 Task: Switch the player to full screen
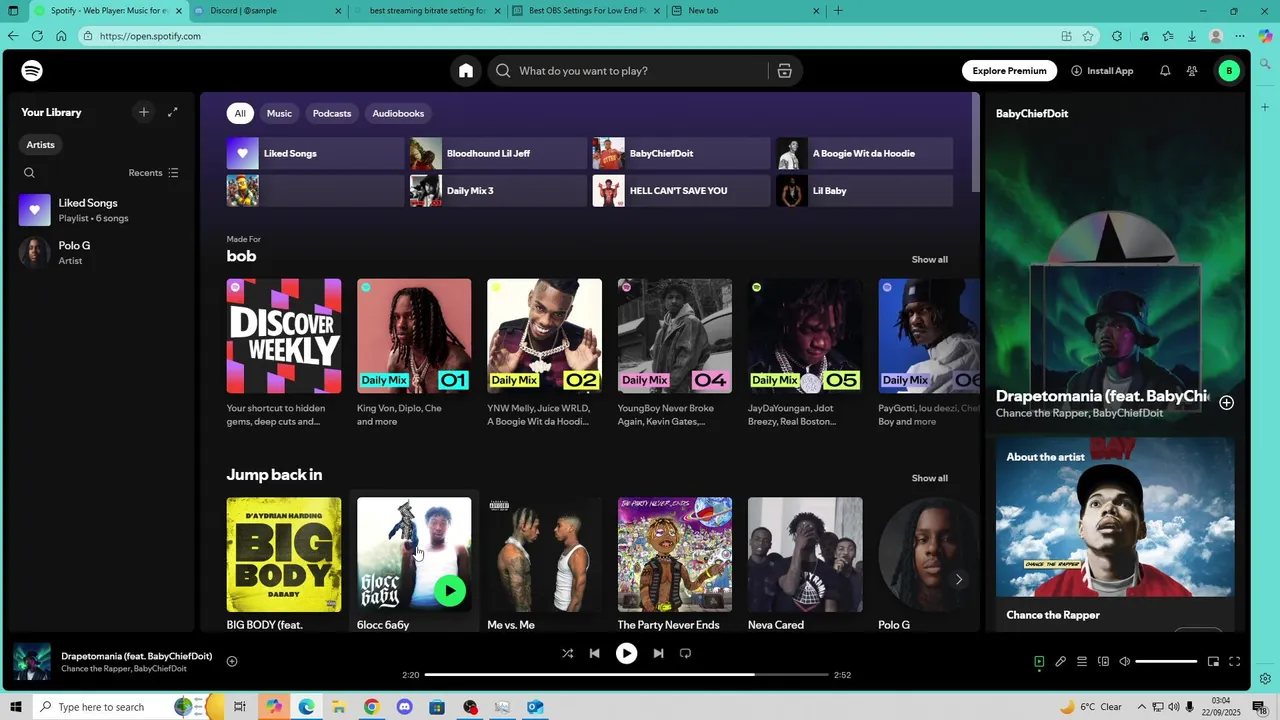click(x=1234, y=661)
